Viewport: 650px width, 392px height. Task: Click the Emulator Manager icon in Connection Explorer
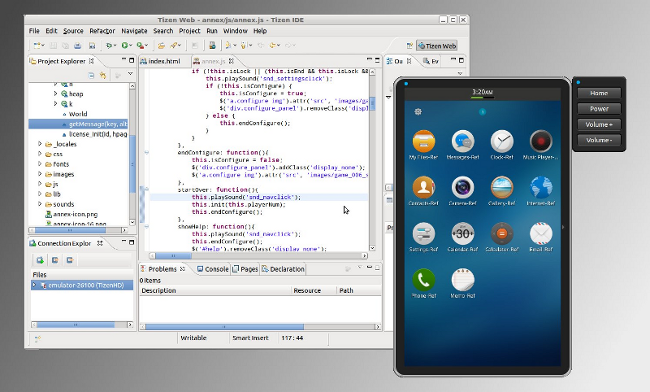tap(40, 260)
